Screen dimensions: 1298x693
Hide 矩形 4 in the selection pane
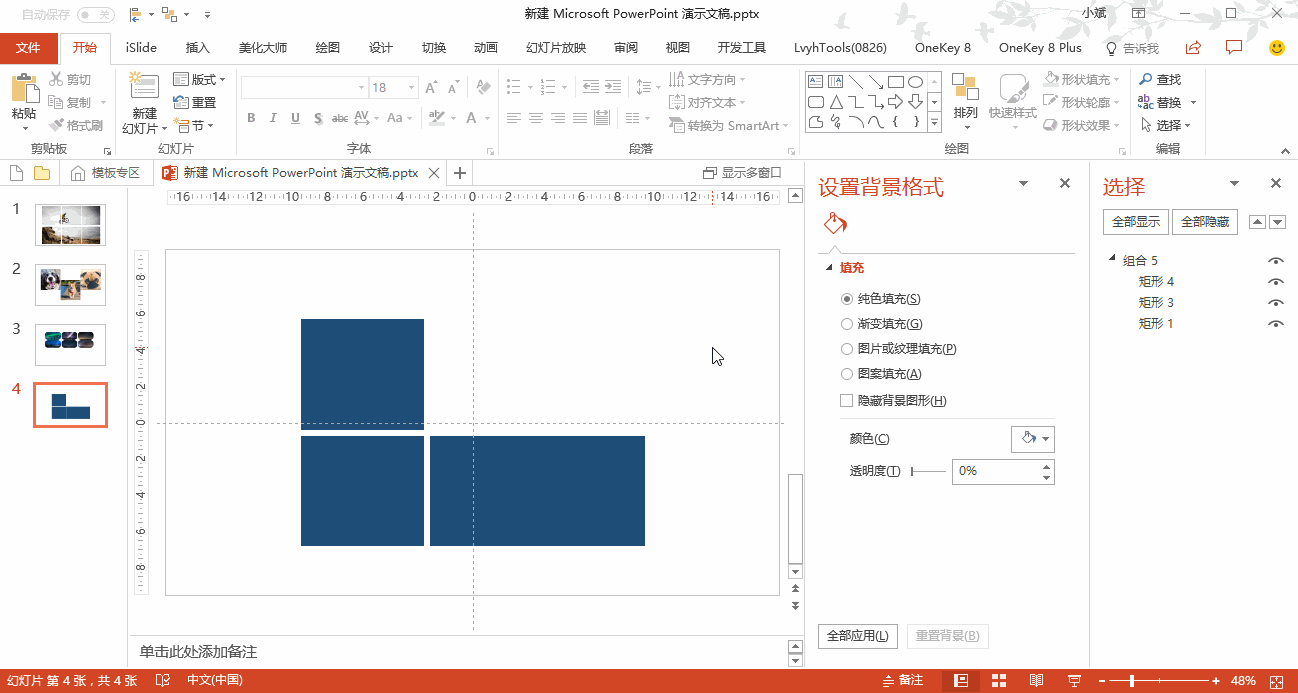(1275, 281)
